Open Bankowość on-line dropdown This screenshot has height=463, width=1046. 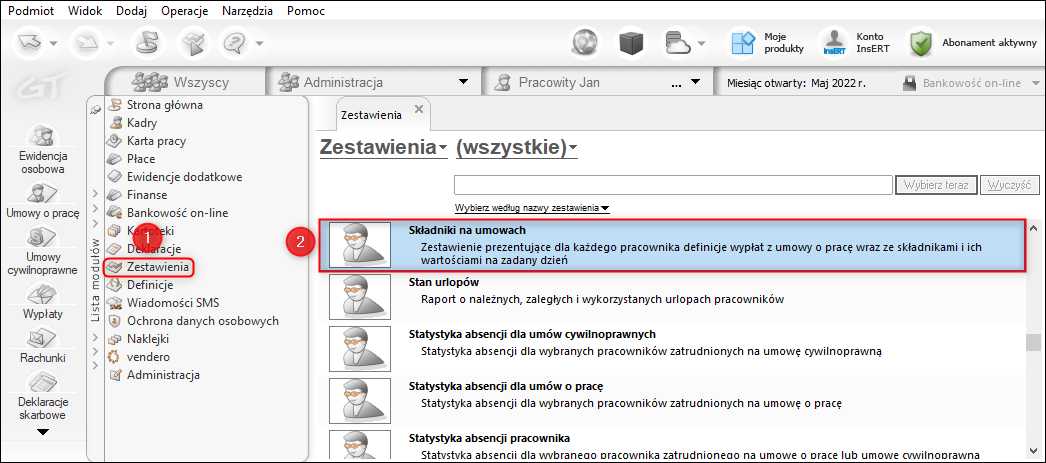[x=1035, y=83]
